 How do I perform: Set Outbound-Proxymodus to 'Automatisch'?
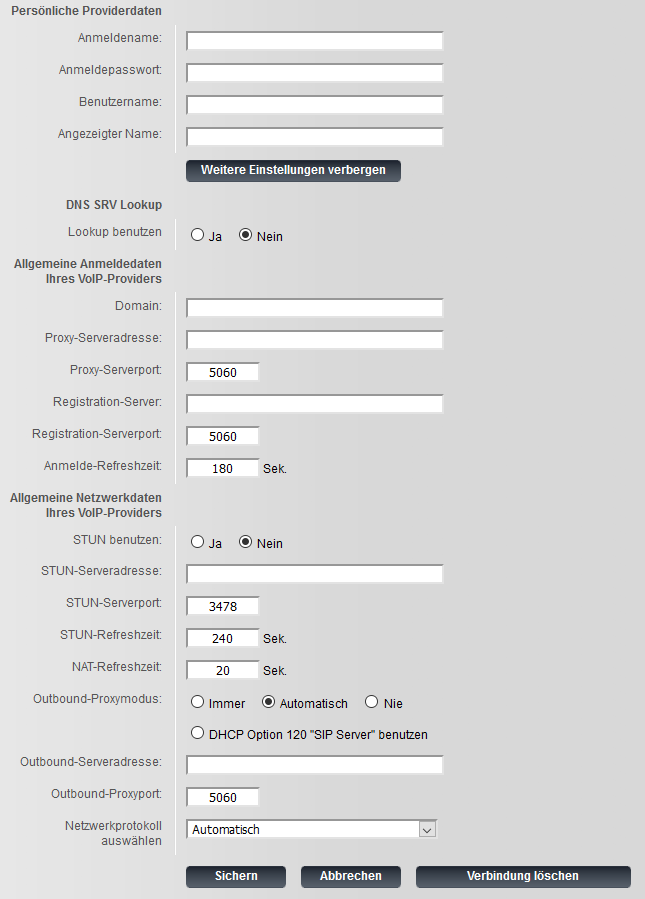(x=268, y=703)
